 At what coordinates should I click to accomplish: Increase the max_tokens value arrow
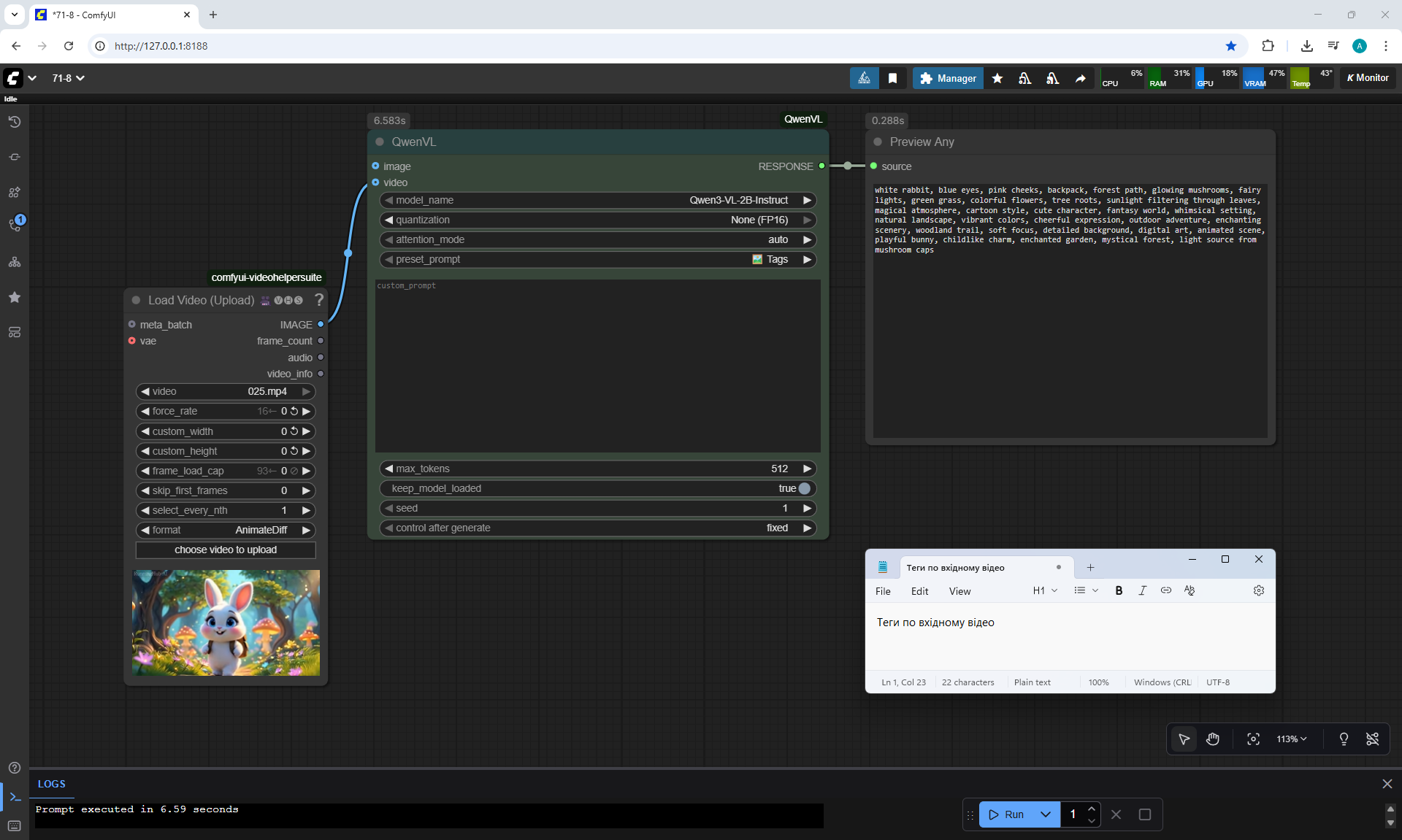click(x=807, y=469)
